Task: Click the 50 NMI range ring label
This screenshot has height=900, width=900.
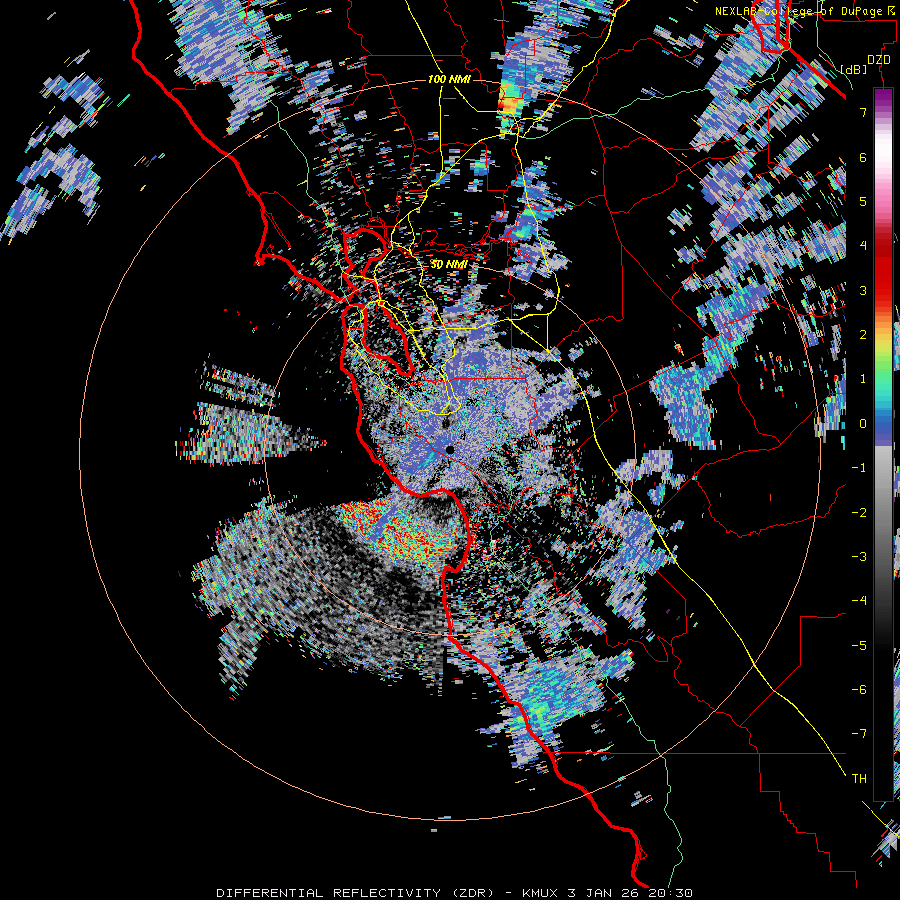Action: coord(449,265)
